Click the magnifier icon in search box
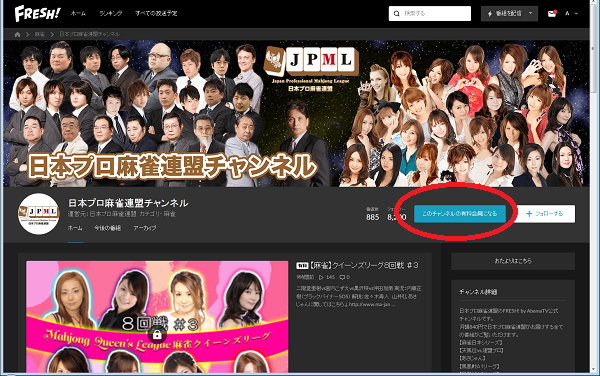This screenshot has height=376, width=600. click(x=397, y=13)
